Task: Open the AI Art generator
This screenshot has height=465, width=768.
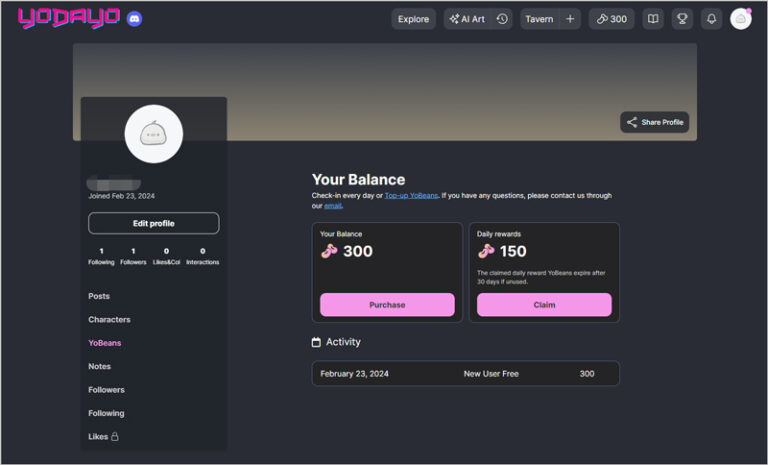Action: (467, 19)
